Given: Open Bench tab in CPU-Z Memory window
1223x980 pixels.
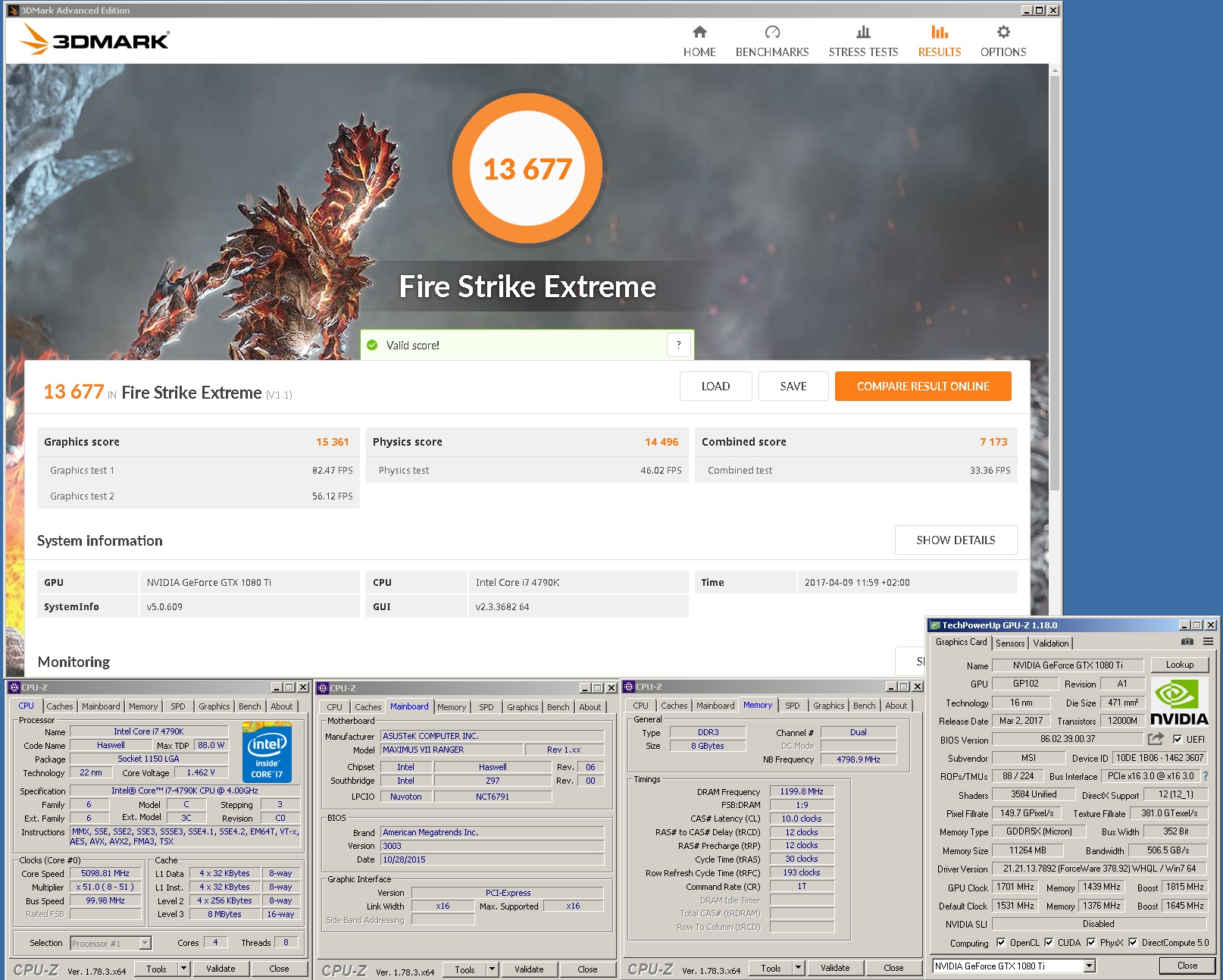Looking at the screenshot, I should pos(864,706).
